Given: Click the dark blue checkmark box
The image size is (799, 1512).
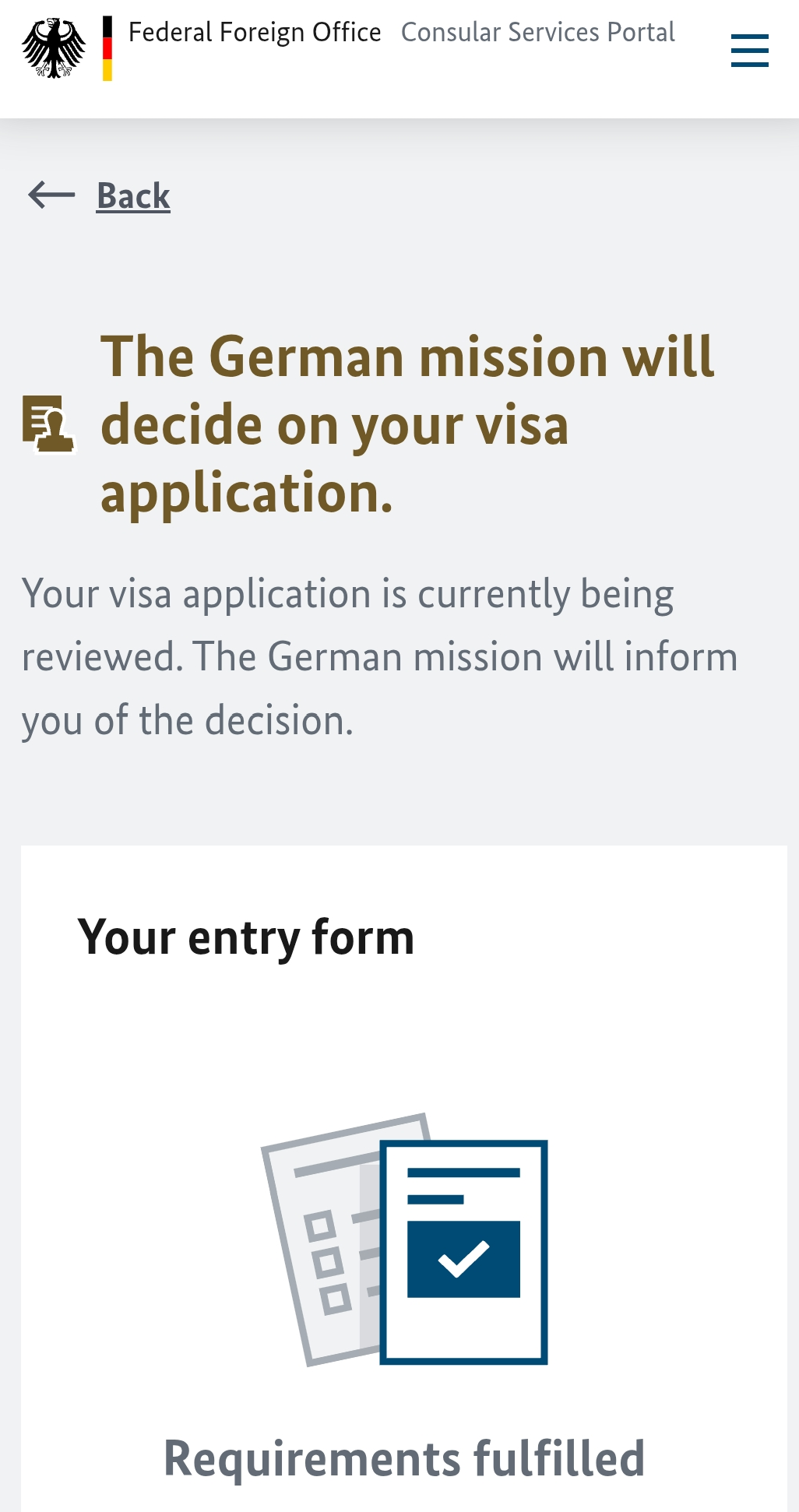Looking at the screenshot, I should 463,1258.
